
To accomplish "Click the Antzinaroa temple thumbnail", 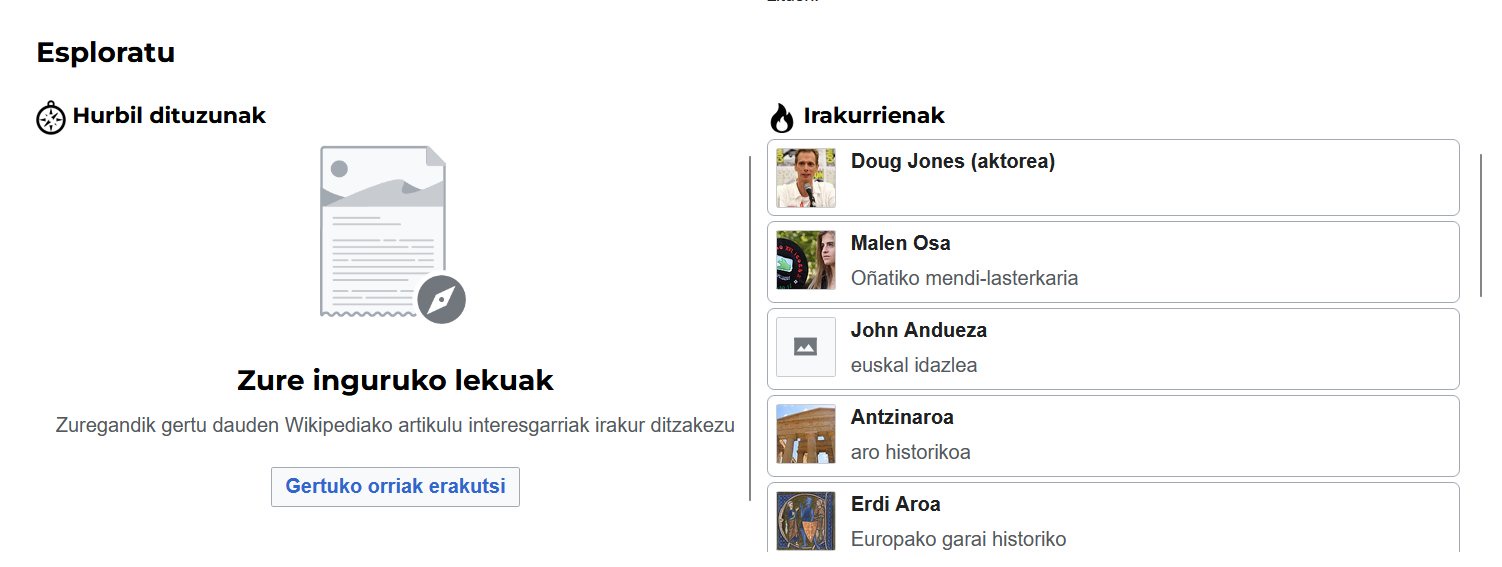I will [805, 434].
